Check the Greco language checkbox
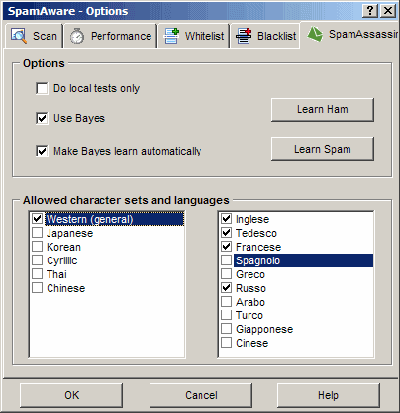This screenshot has height=413, width=400. tap(227, 274)
